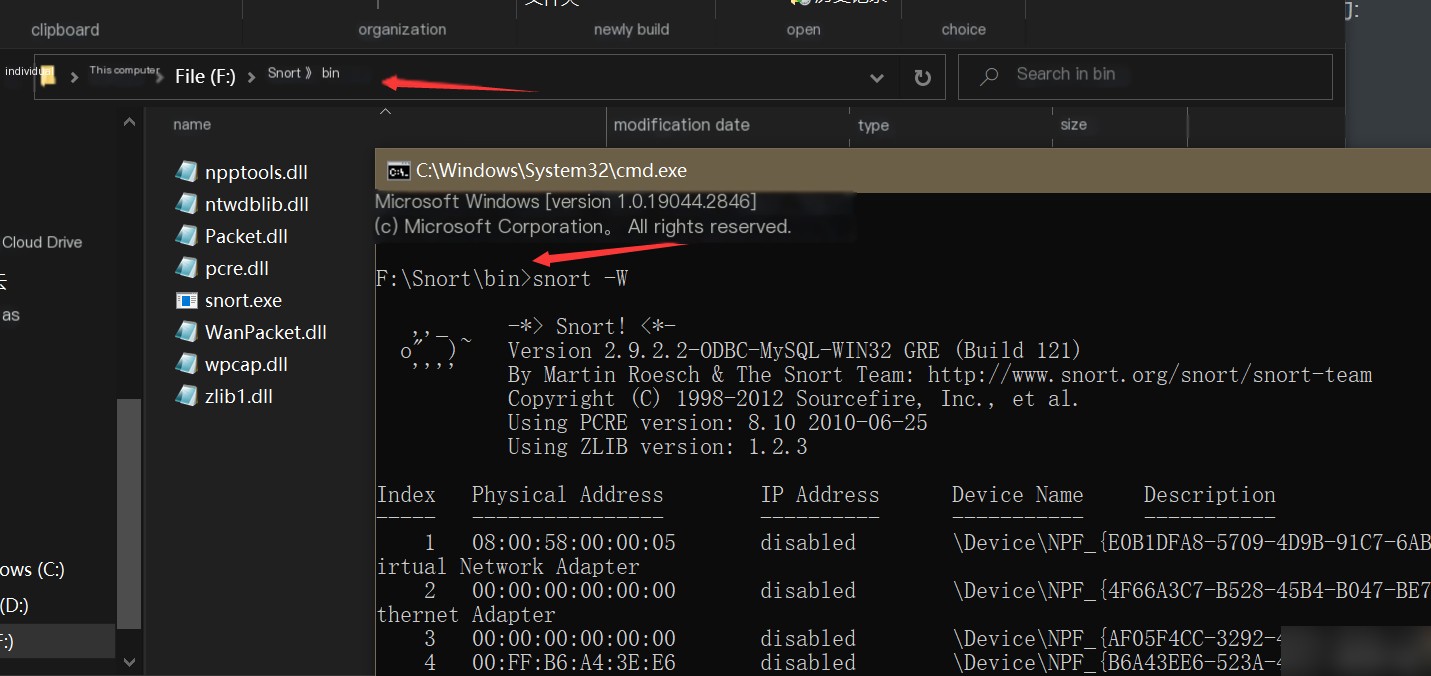The width and height of the screenshot is (1431, 676).
Task: Select the (D:) drive in navigation pane
Action: coord(15,605)
